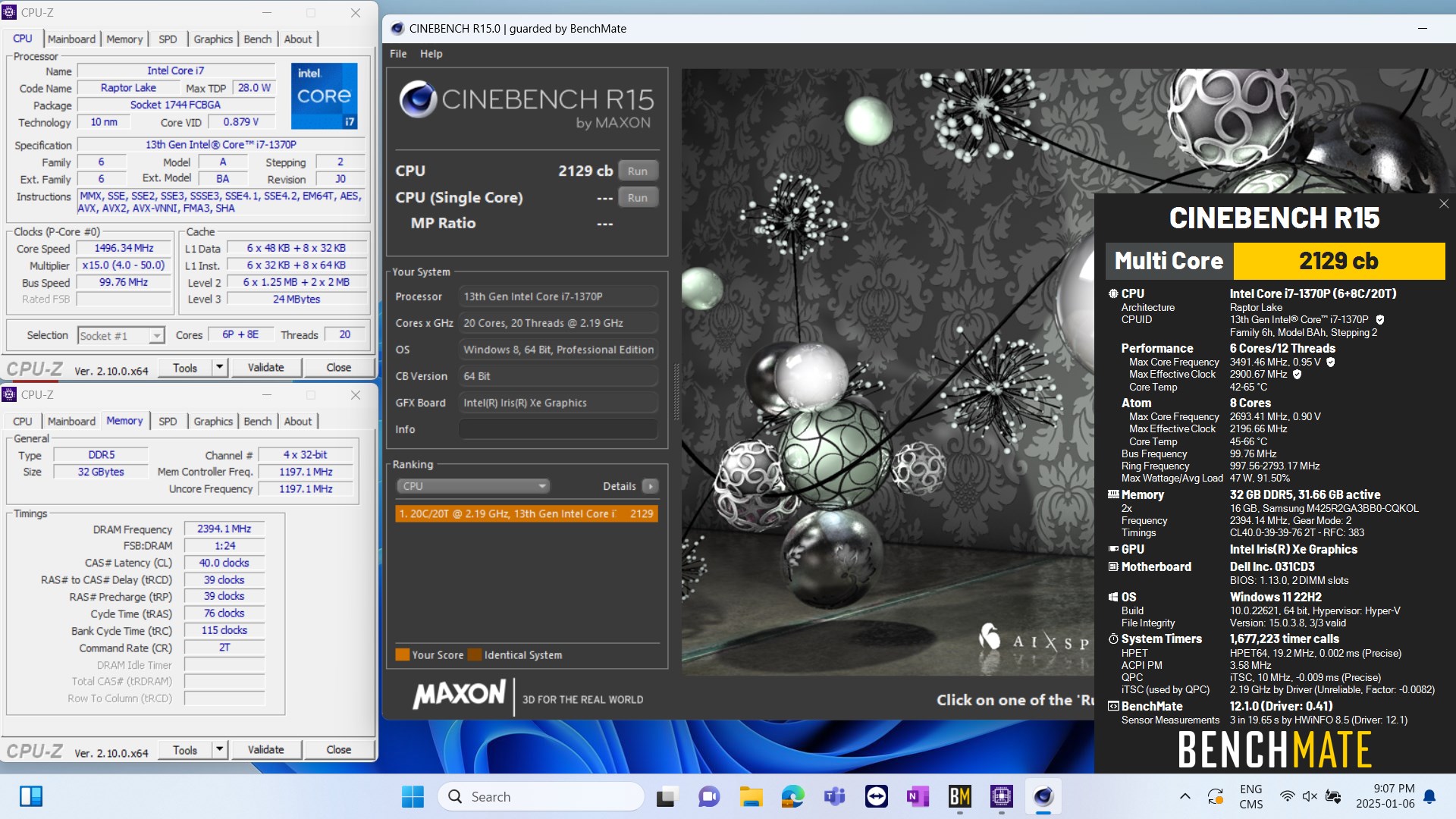This screenshot has height=819, width=1456.
Task: Click Tools button in bottom CPU-Z
Action: (185, 750)
